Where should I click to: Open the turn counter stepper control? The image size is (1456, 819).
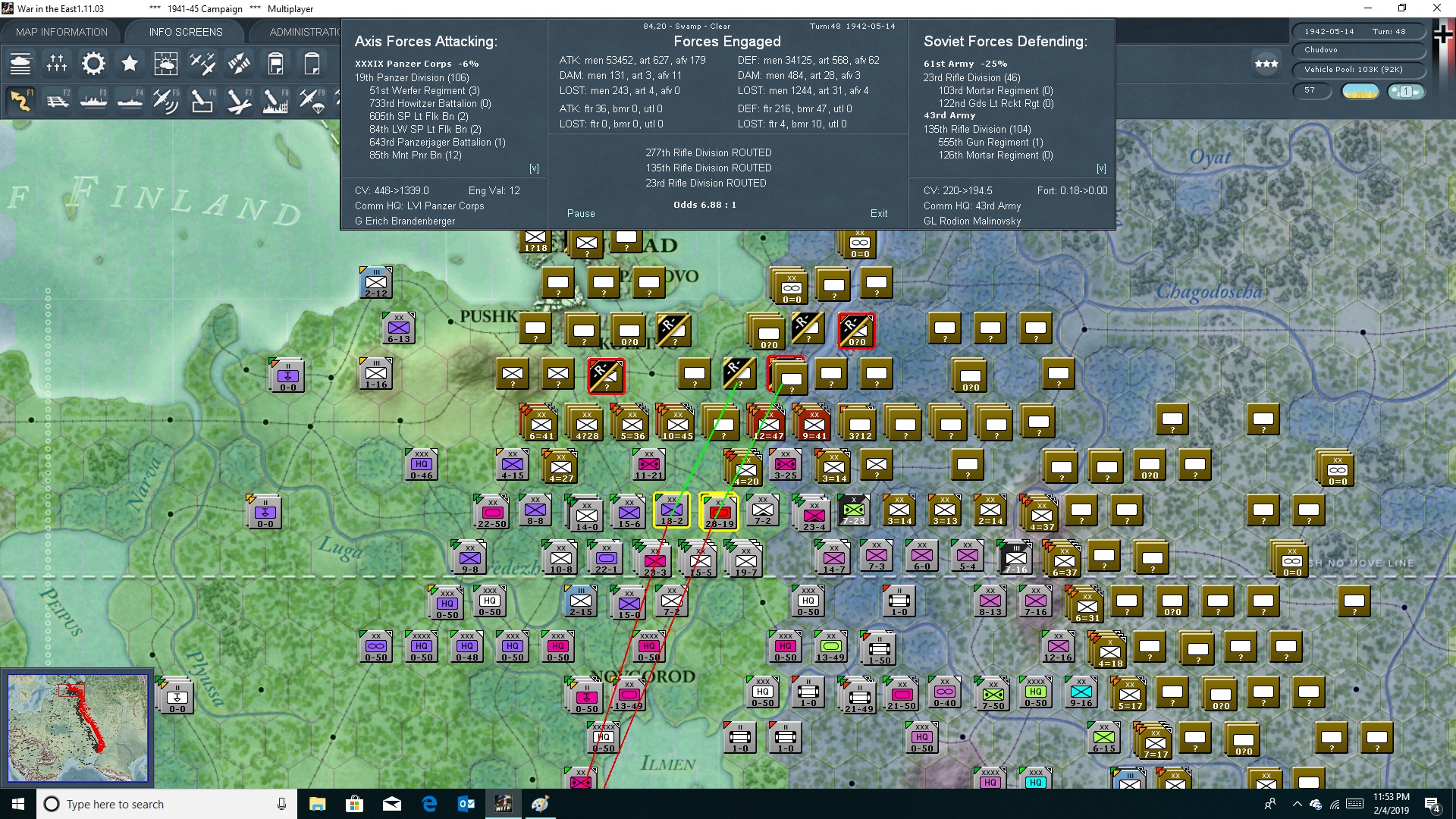click(1407, 90)
